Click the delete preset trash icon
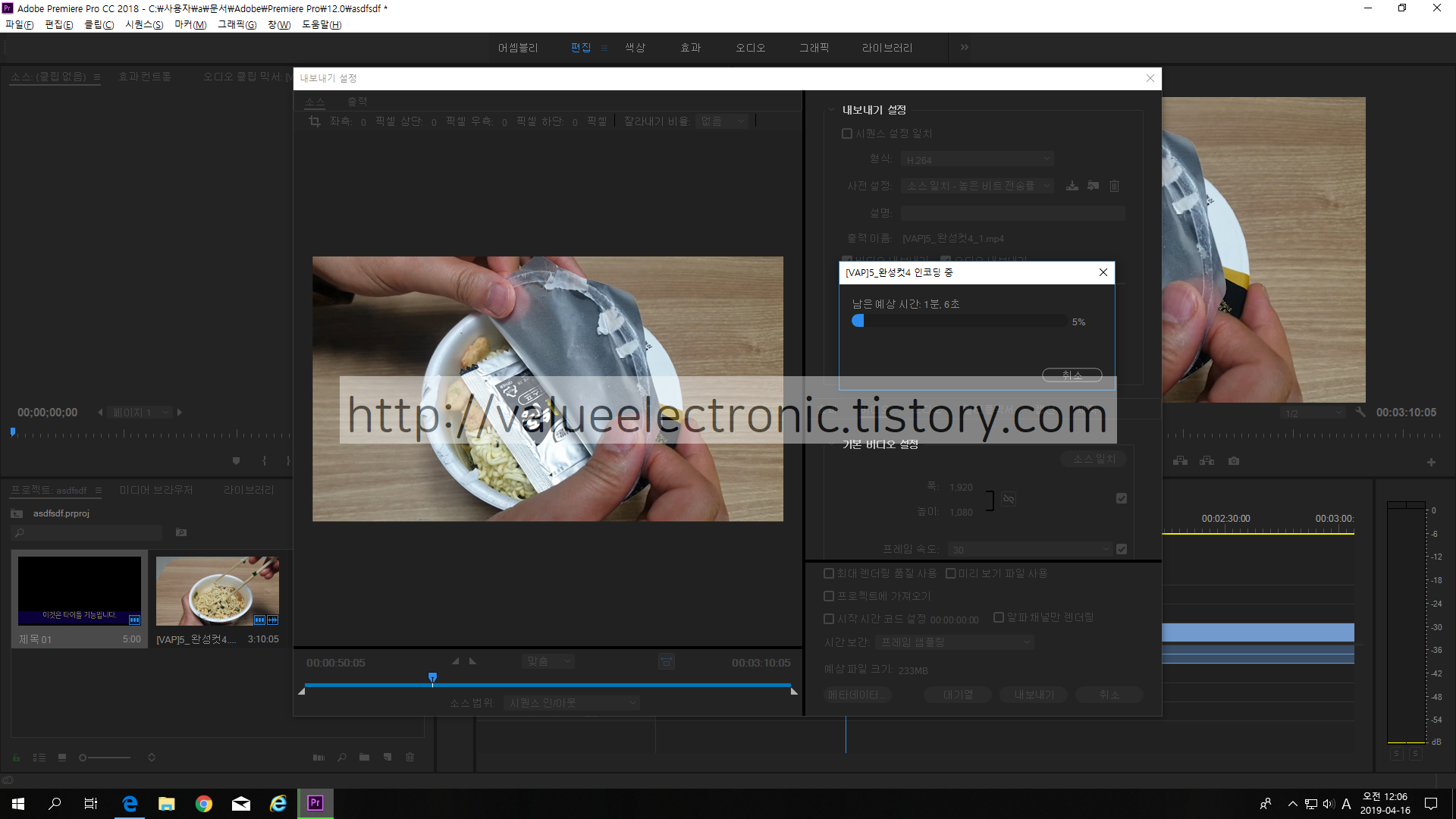 [x=1114, y=186]
